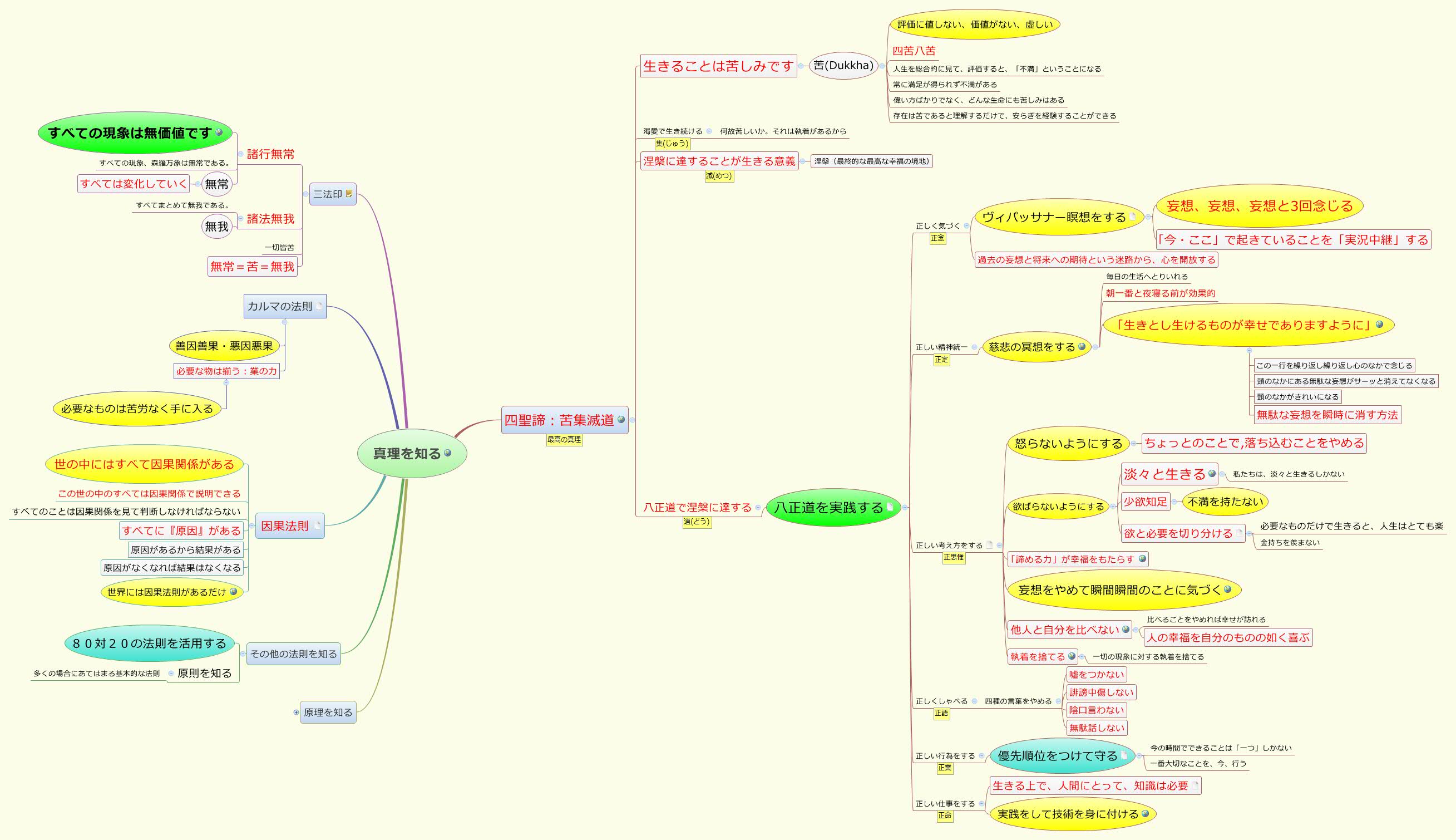Screen dimensions: 1456x840
Task: Collapse the 四種の言葉をやめる subtopics
Action: coord(1058,701)
